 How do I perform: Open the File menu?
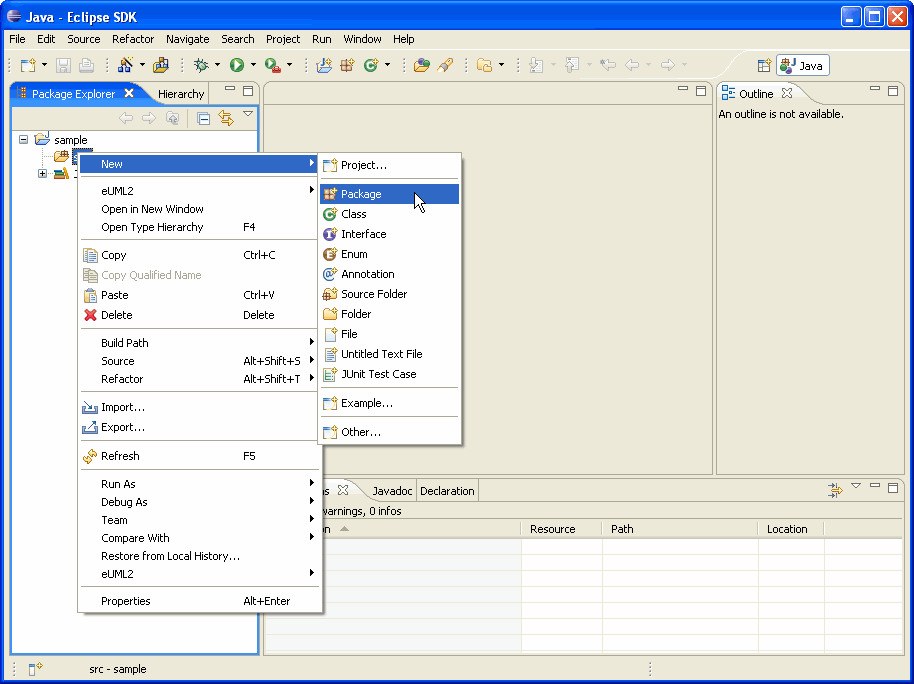17,39
